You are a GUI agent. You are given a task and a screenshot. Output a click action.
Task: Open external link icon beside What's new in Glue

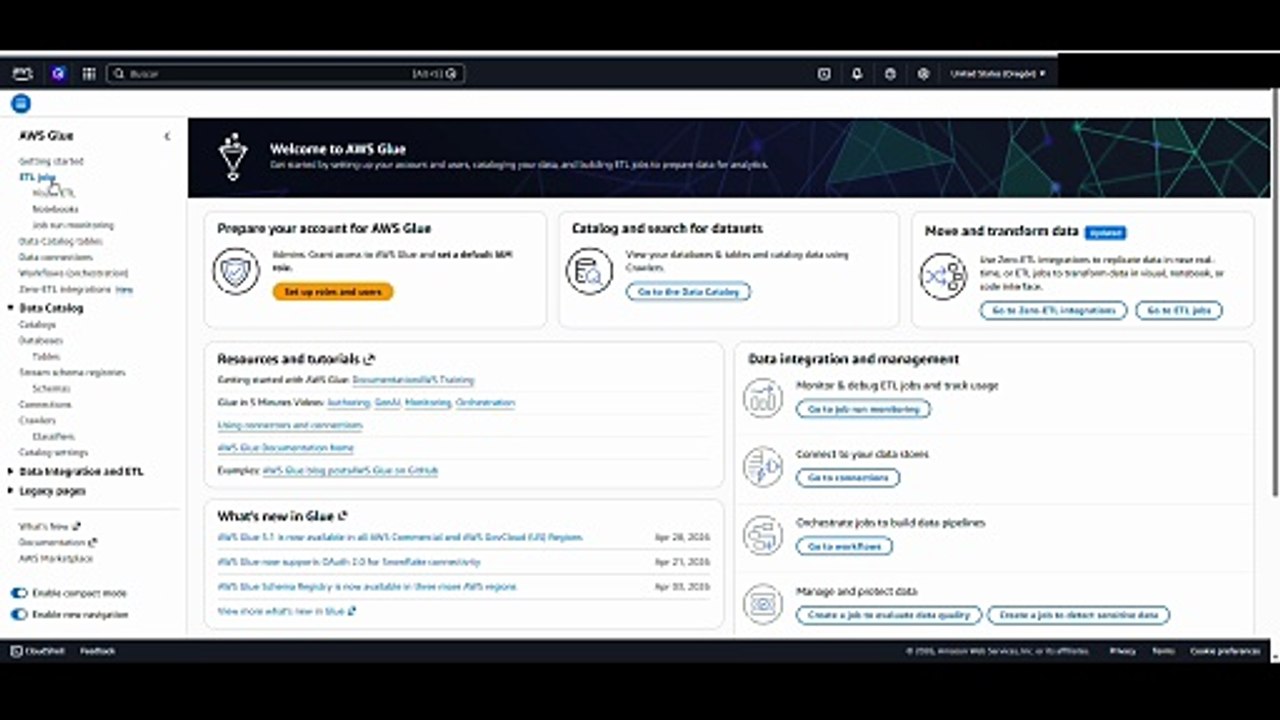point(343,517)
